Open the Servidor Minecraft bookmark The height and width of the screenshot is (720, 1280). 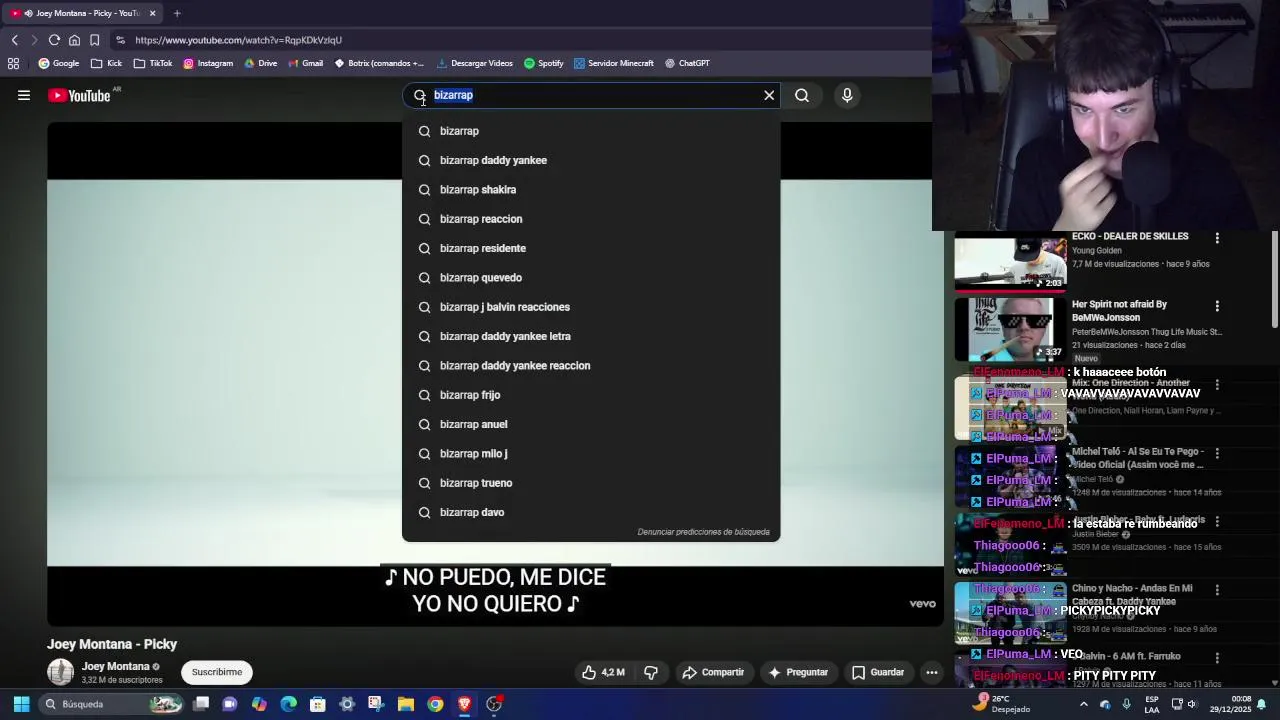pyautogui.click(x=614, y=63)
